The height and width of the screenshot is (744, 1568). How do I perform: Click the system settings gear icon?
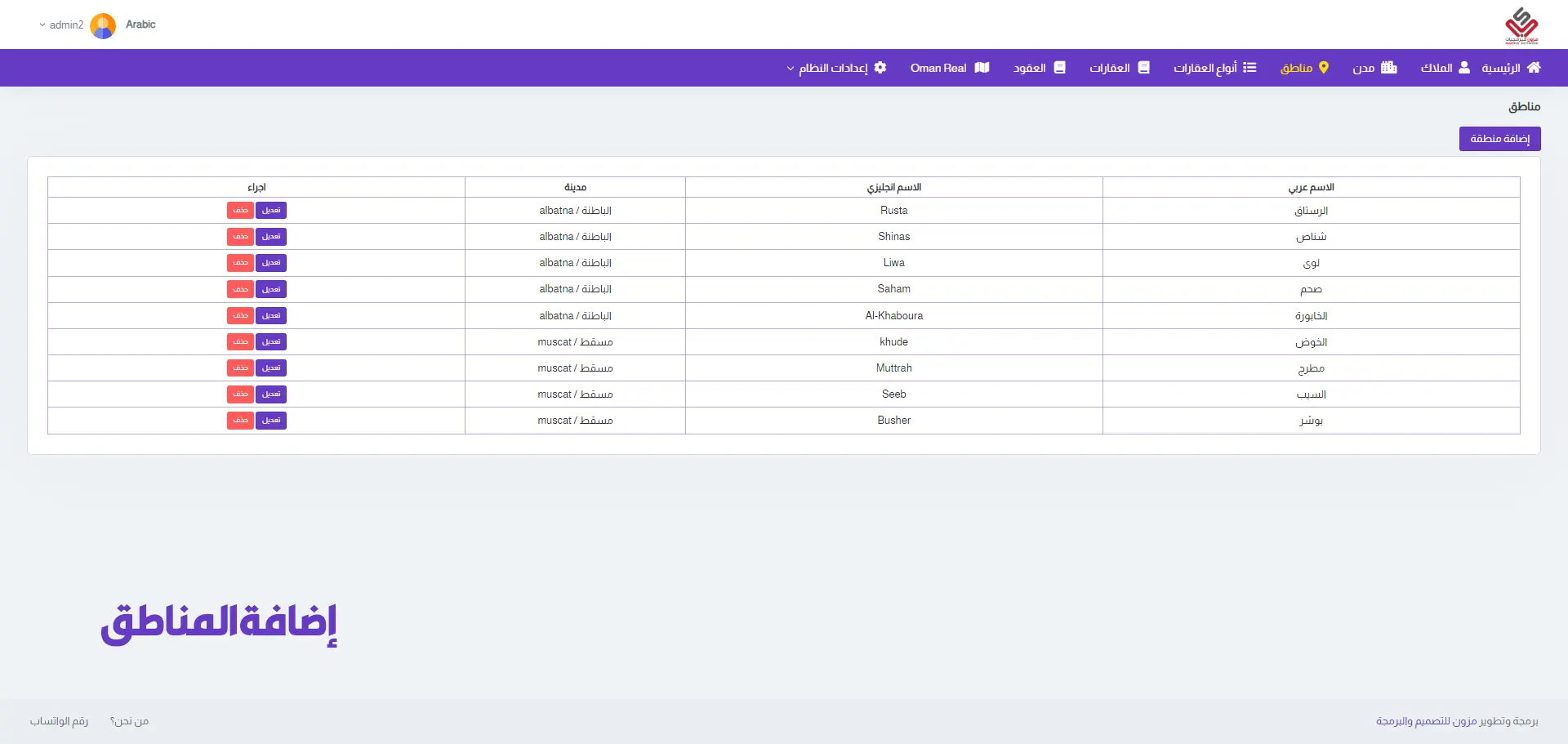pos(880,68)
